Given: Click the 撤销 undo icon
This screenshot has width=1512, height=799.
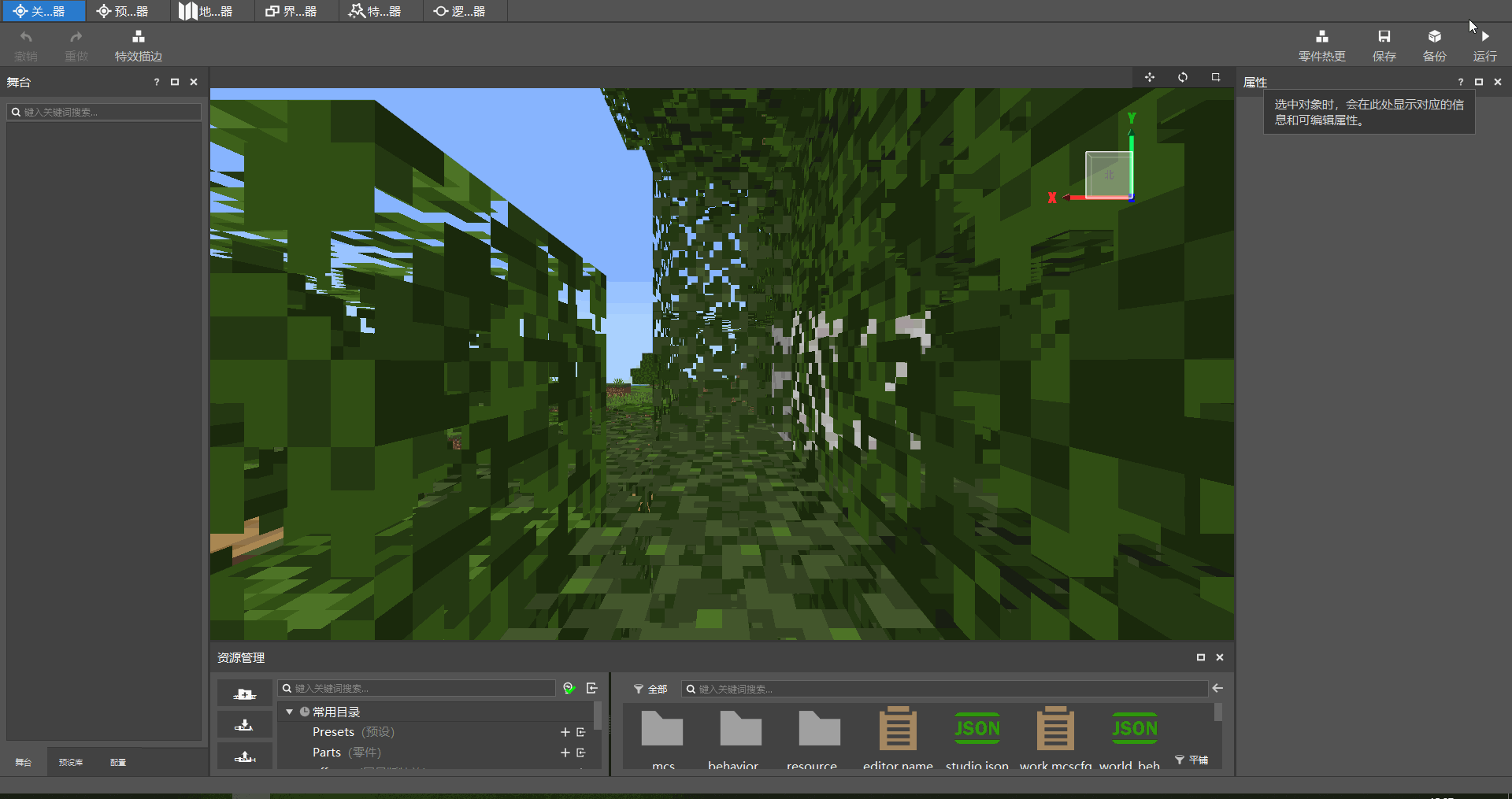Looking at the screenshot, I should [26, 37].
